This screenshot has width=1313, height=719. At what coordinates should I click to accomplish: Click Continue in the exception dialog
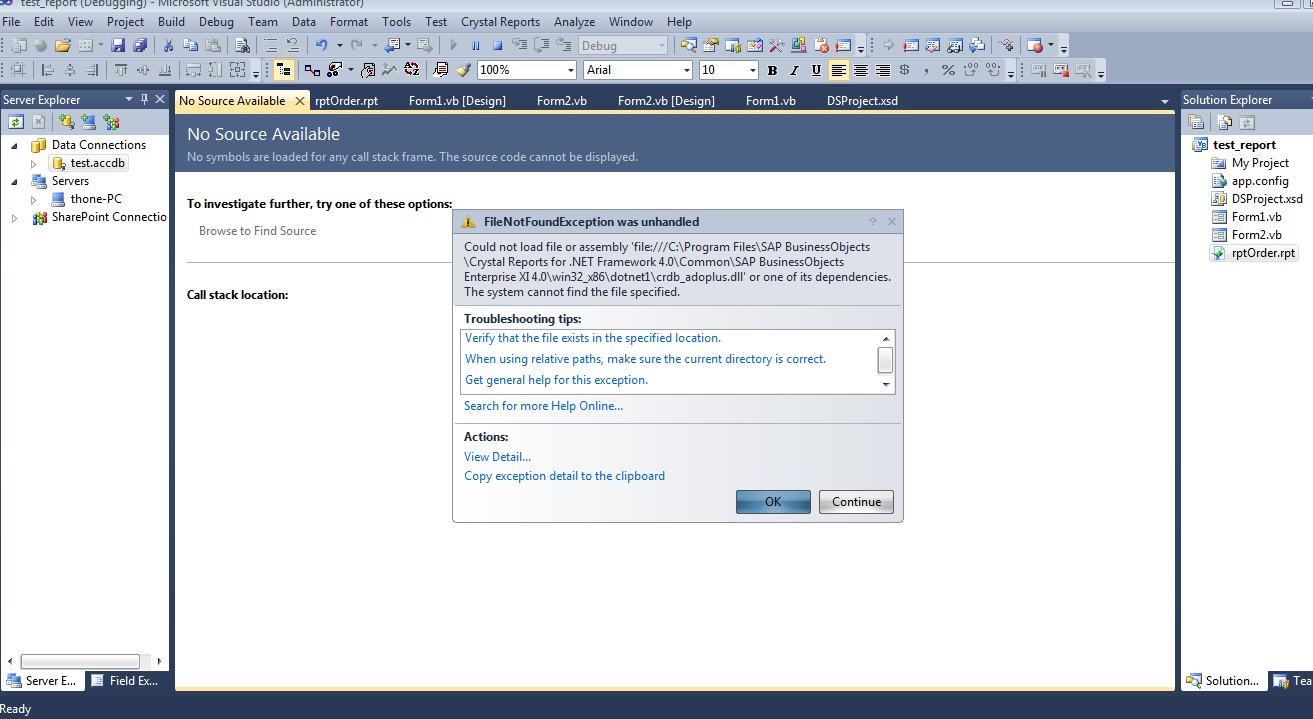point(856,502)
